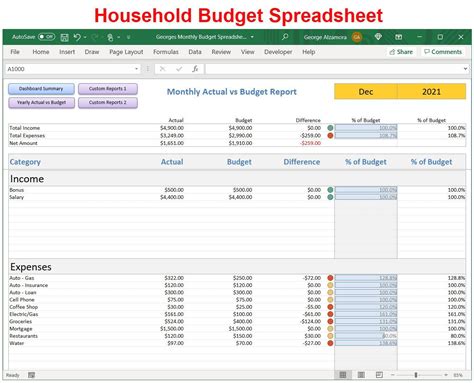Select the Net Amount row label
Viewport: 474px width, 383px height.
click(x=23, y=143)
